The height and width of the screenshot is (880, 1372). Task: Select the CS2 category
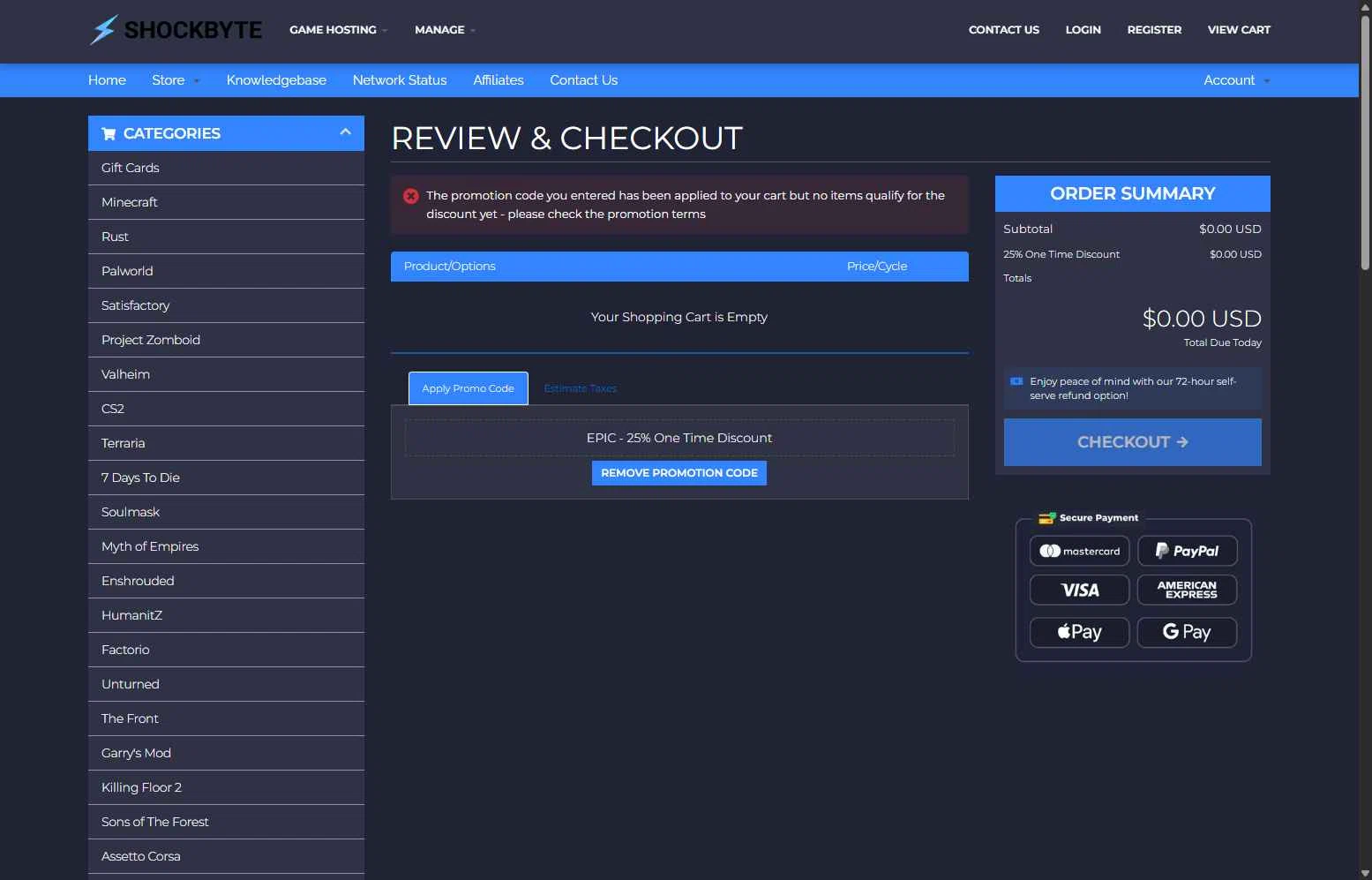tap(226, 409)
